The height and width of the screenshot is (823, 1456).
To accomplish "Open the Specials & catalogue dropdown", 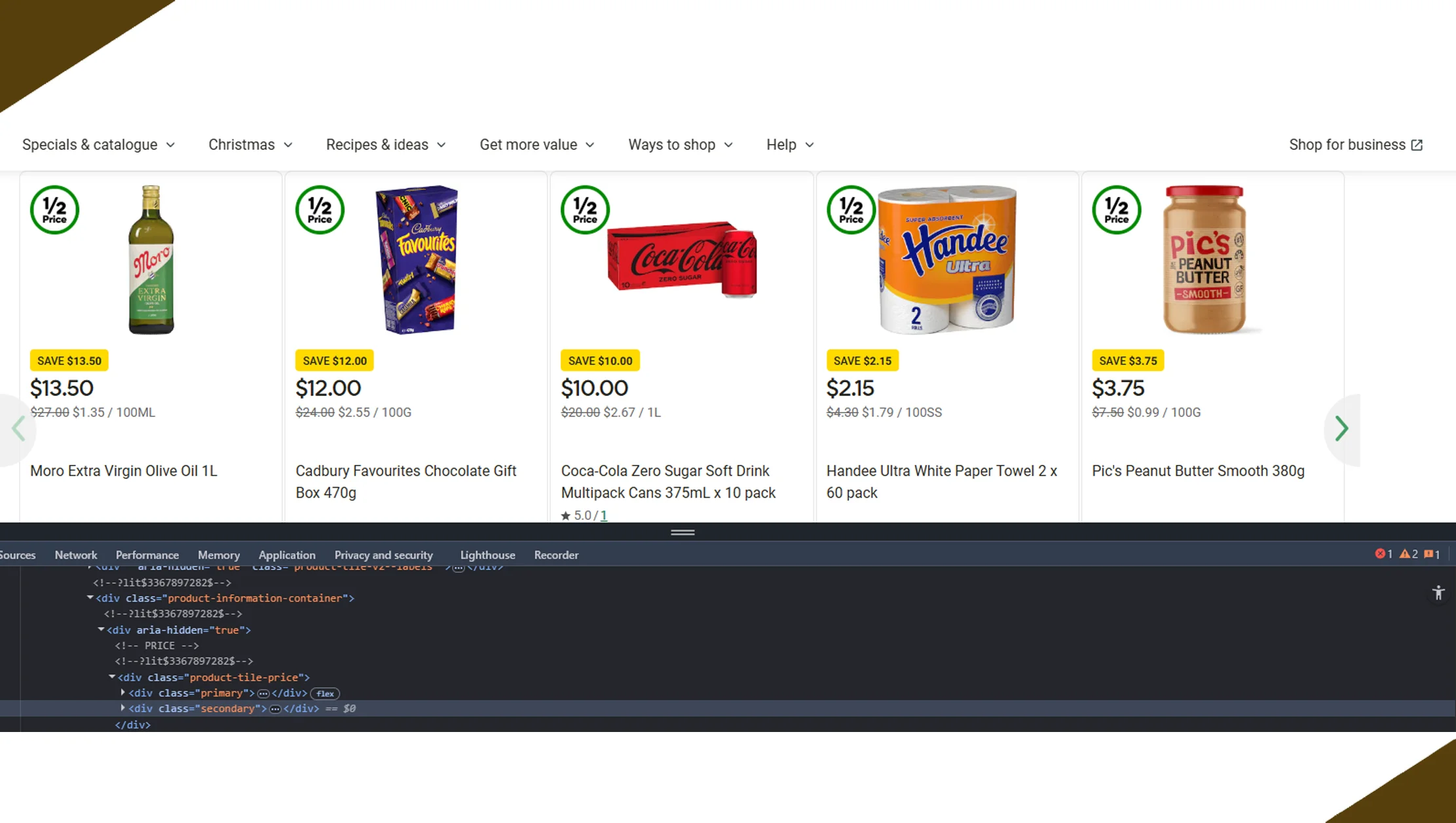I will (98, 145).
